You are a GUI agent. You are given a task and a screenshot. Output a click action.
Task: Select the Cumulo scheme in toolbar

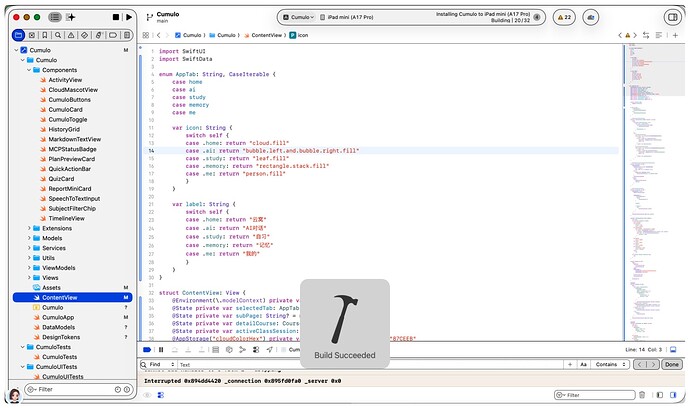pos(299,17)
